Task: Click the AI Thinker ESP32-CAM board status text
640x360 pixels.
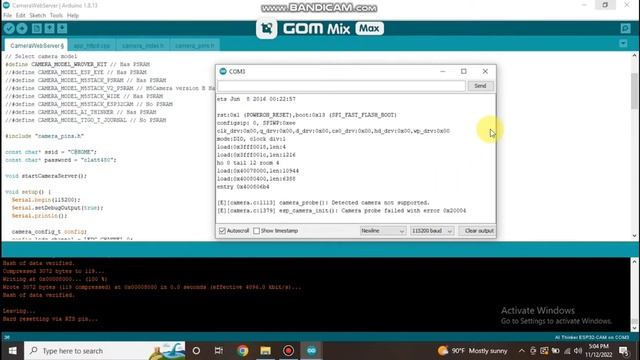Action: click(x=592, y=338)
